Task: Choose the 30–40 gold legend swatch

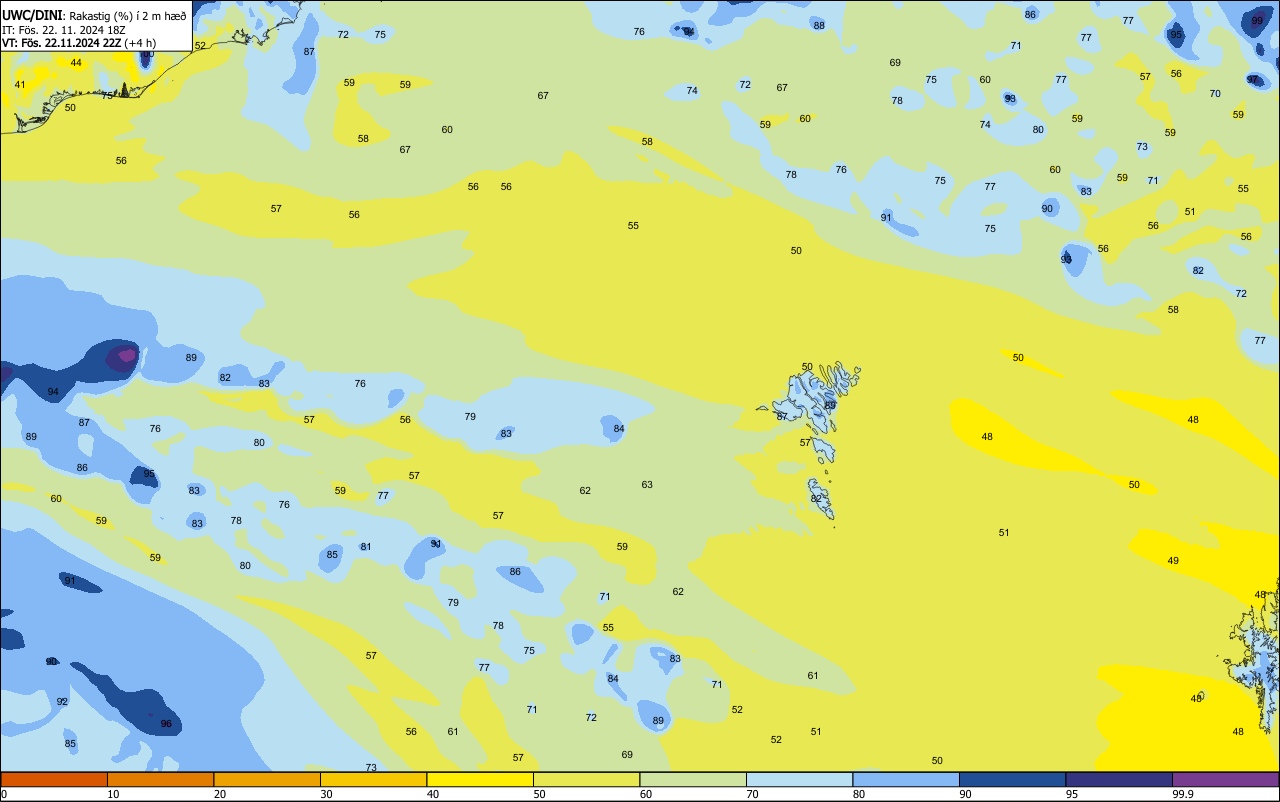Action: point(373,779)
